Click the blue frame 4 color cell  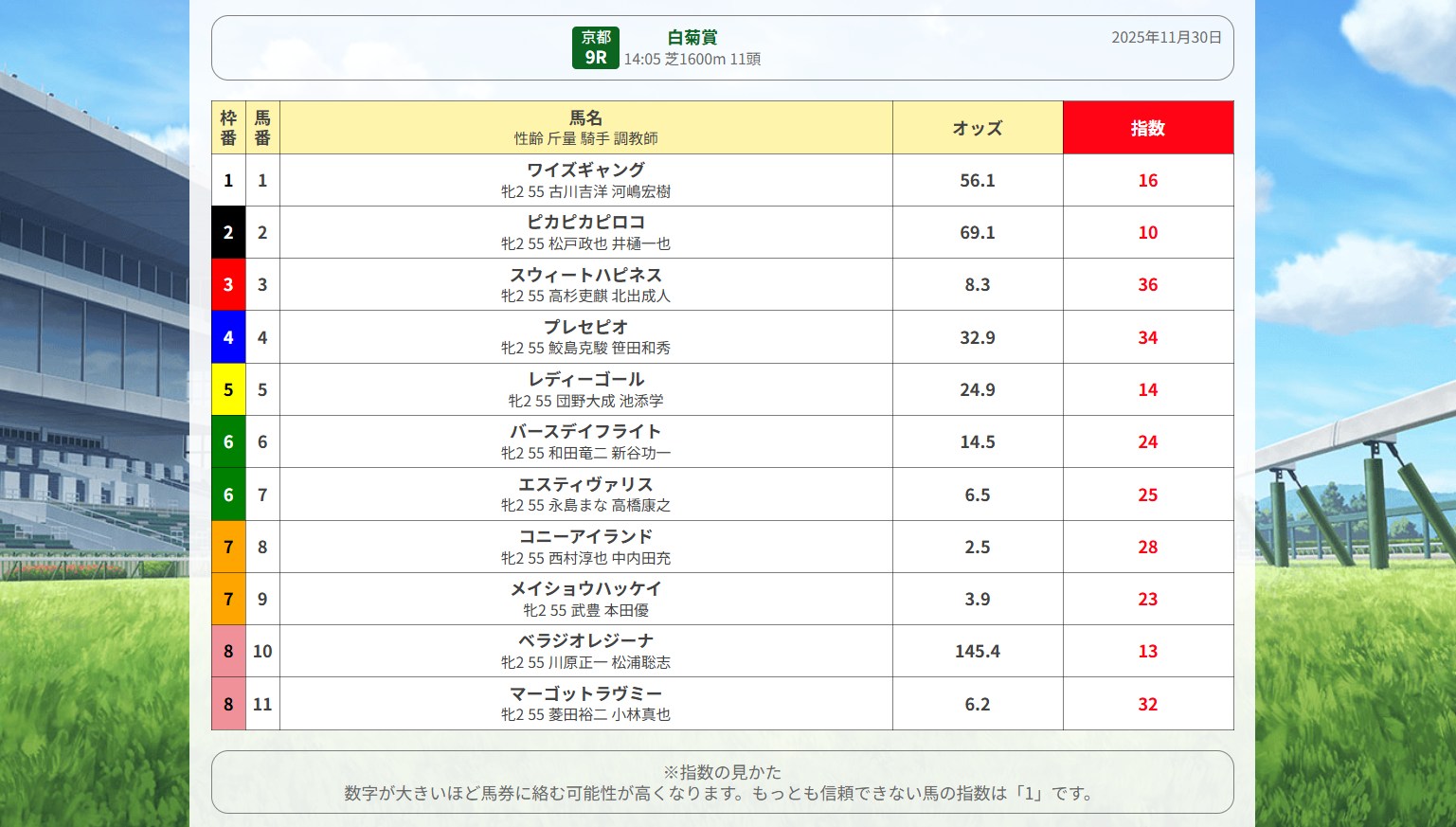[228, 337]
